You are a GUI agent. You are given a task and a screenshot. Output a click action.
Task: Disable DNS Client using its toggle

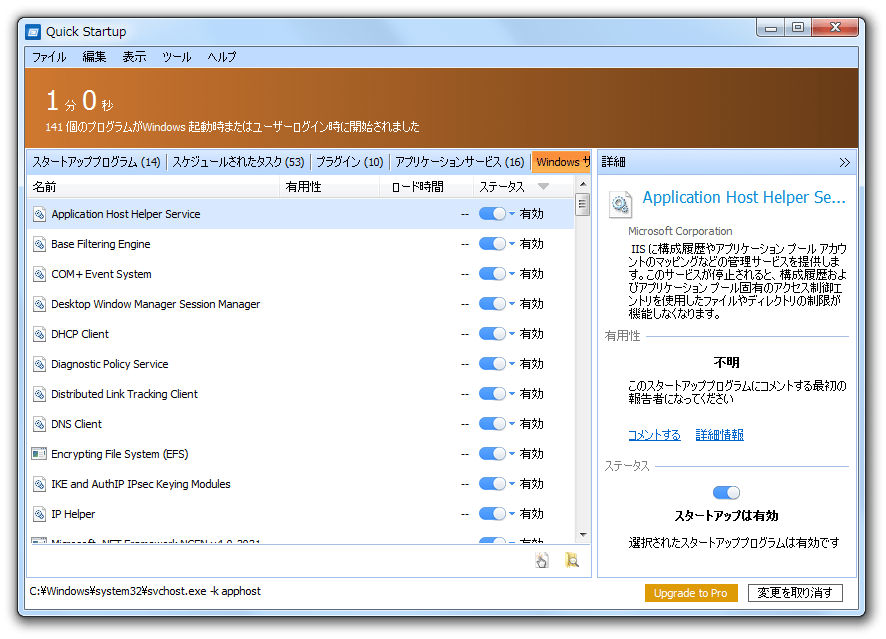click(492, 423)
